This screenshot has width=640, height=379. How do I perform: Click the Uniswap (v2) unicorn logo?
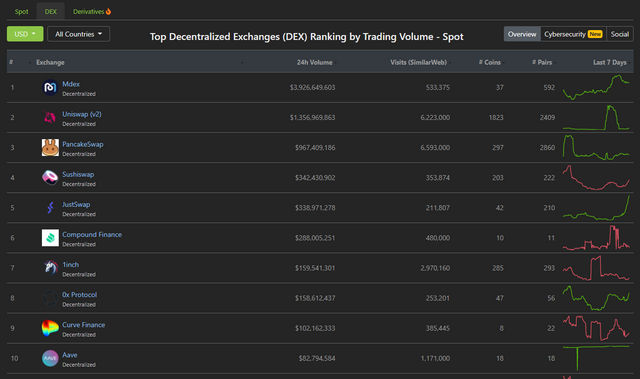tap(50, 117)
